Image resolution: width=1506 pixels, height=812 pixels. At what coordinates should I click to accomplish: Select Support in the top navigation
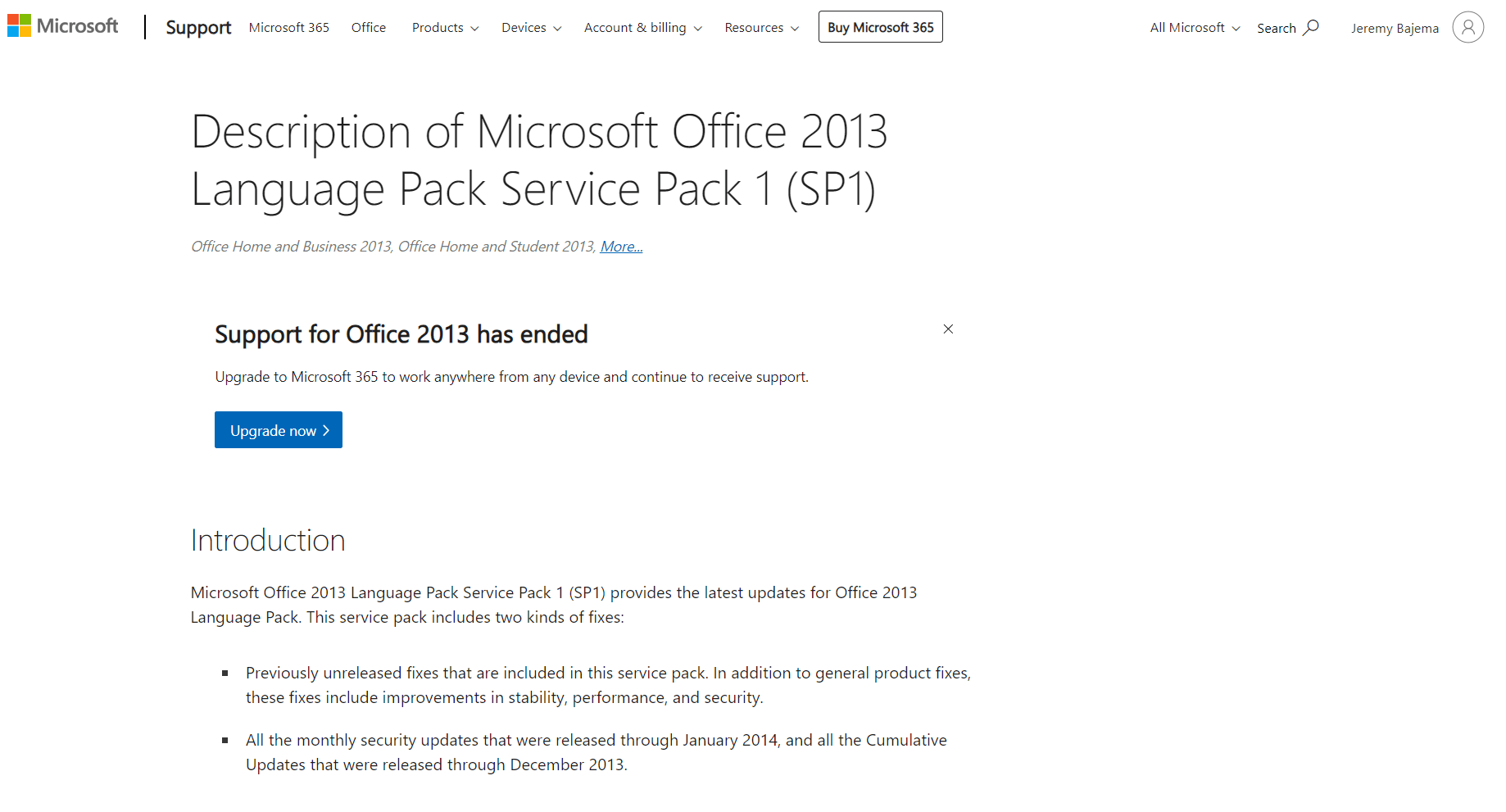198,27
